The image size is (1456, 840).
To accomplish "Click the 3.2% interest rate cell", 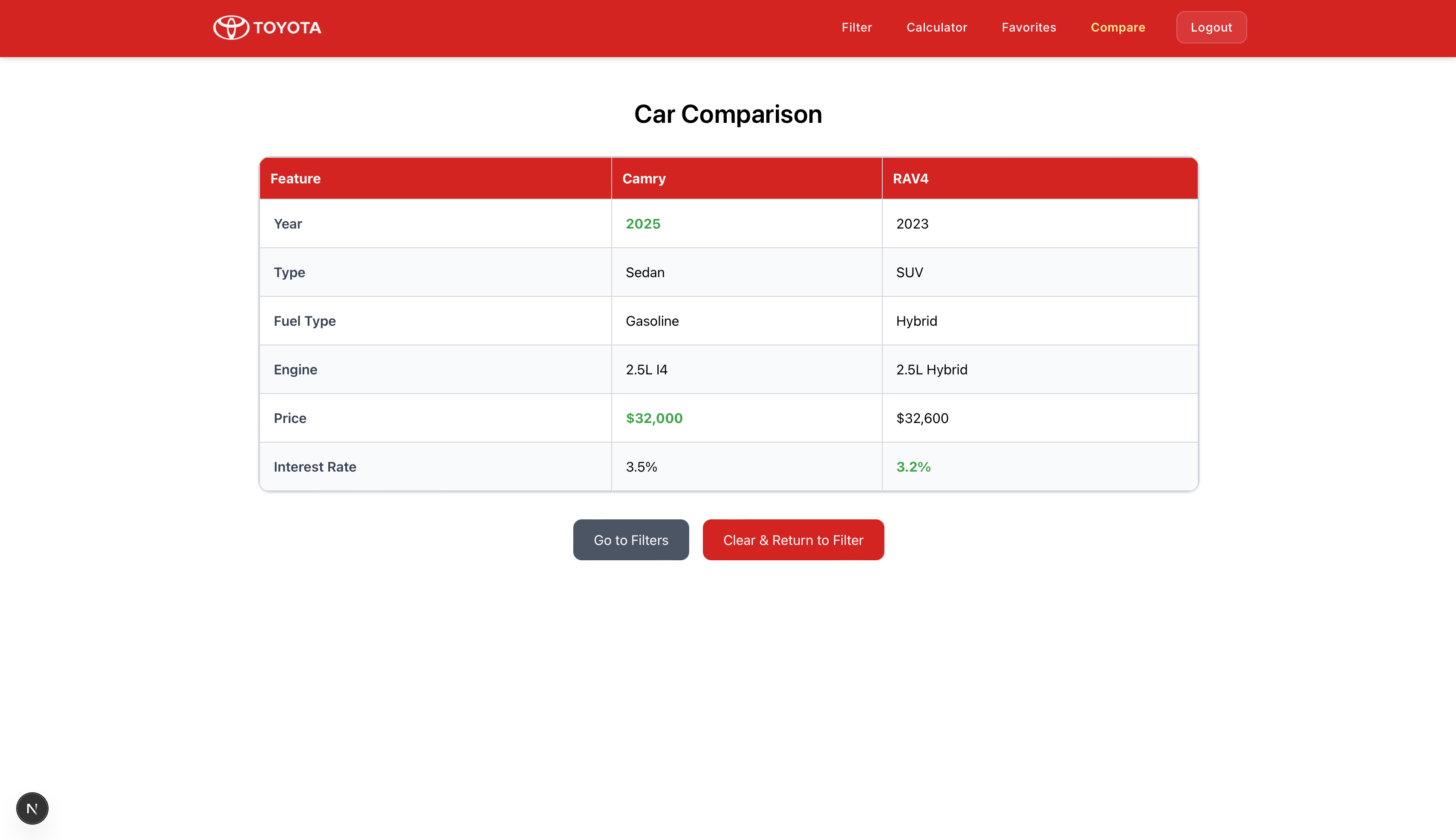I will [913, 467].
